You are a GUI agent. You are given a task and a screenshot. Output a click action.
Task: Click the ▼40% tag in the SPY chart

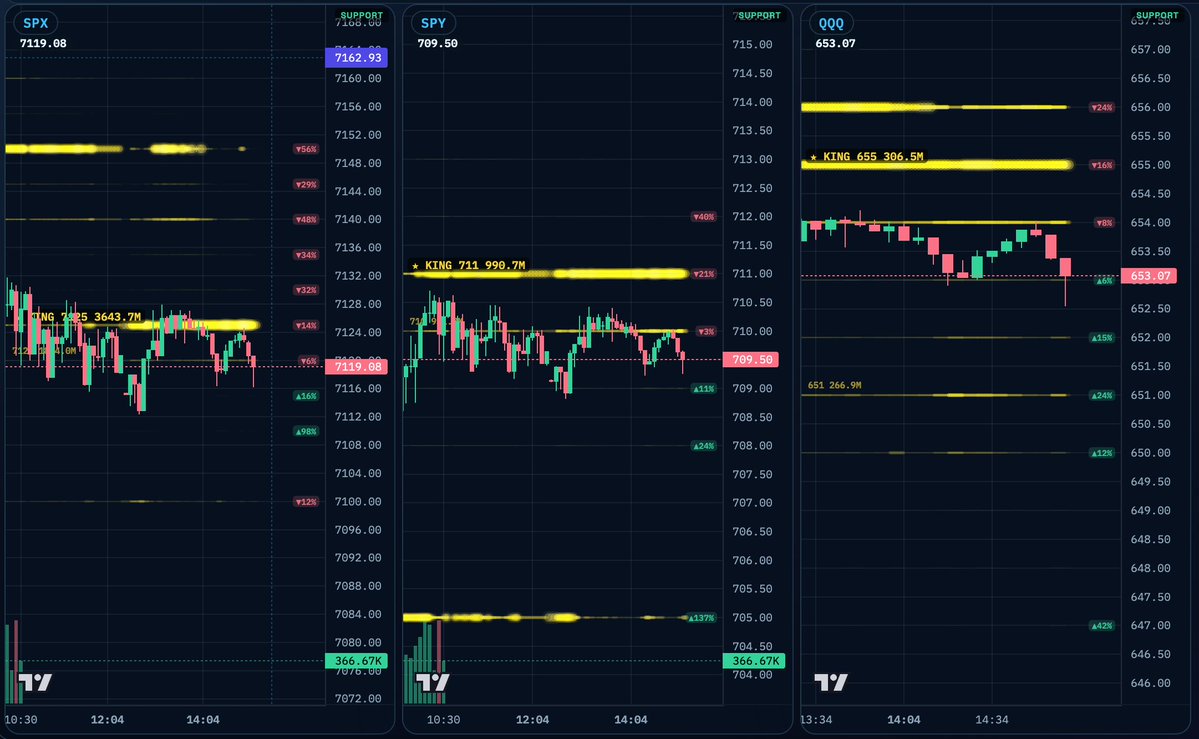pos(703,216)
